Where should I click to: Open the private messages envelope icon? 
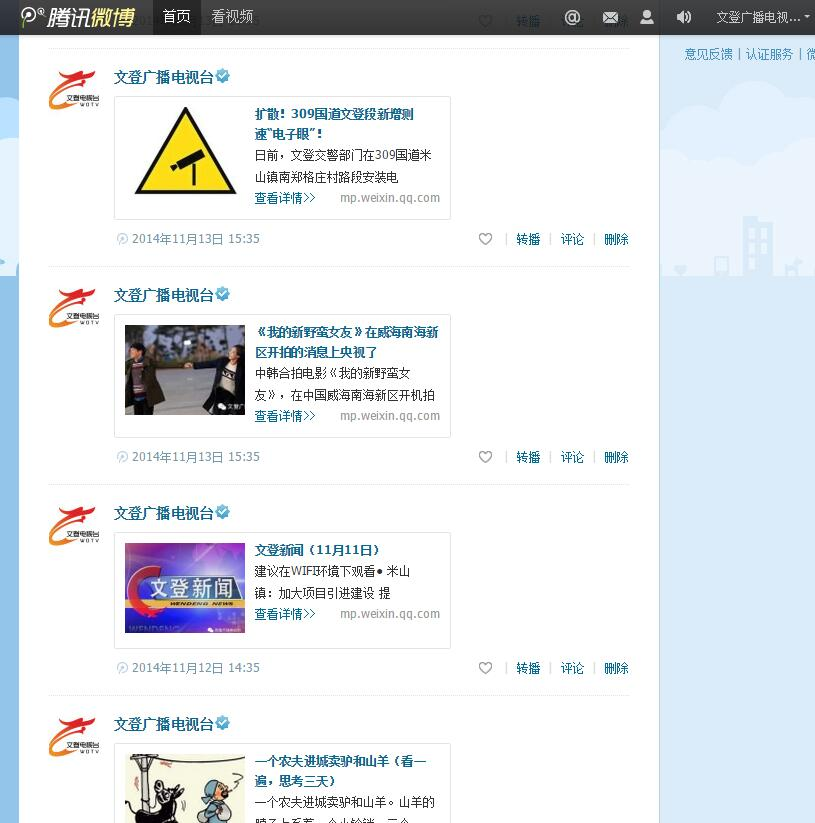click(610, 17)
